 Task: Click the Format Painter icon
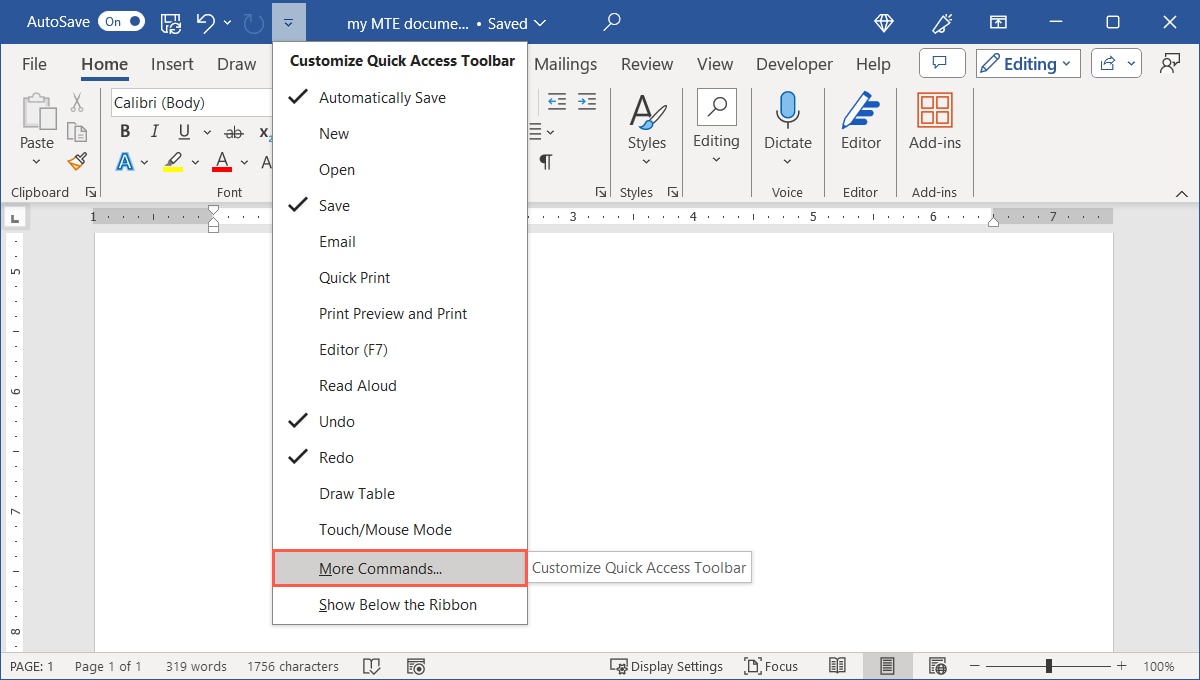[x=78, y=162]
